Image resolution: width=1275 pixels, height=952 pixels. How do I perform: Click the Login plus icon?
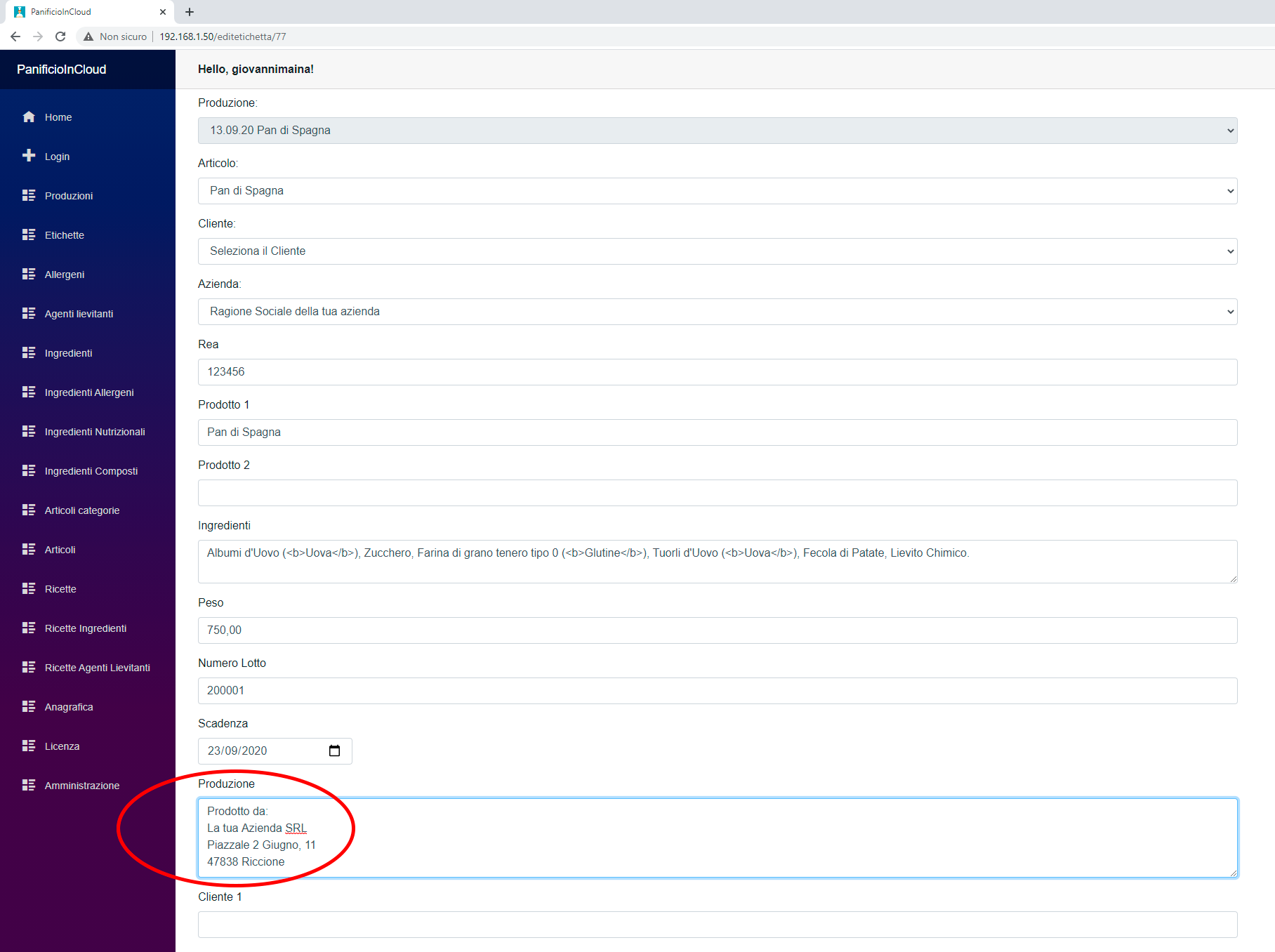29,156
